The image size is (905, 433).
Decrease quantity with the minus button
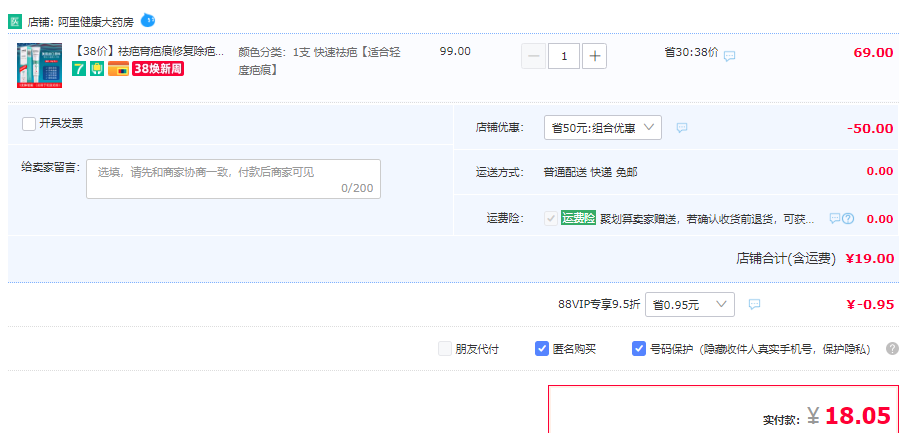click(533, 56)
